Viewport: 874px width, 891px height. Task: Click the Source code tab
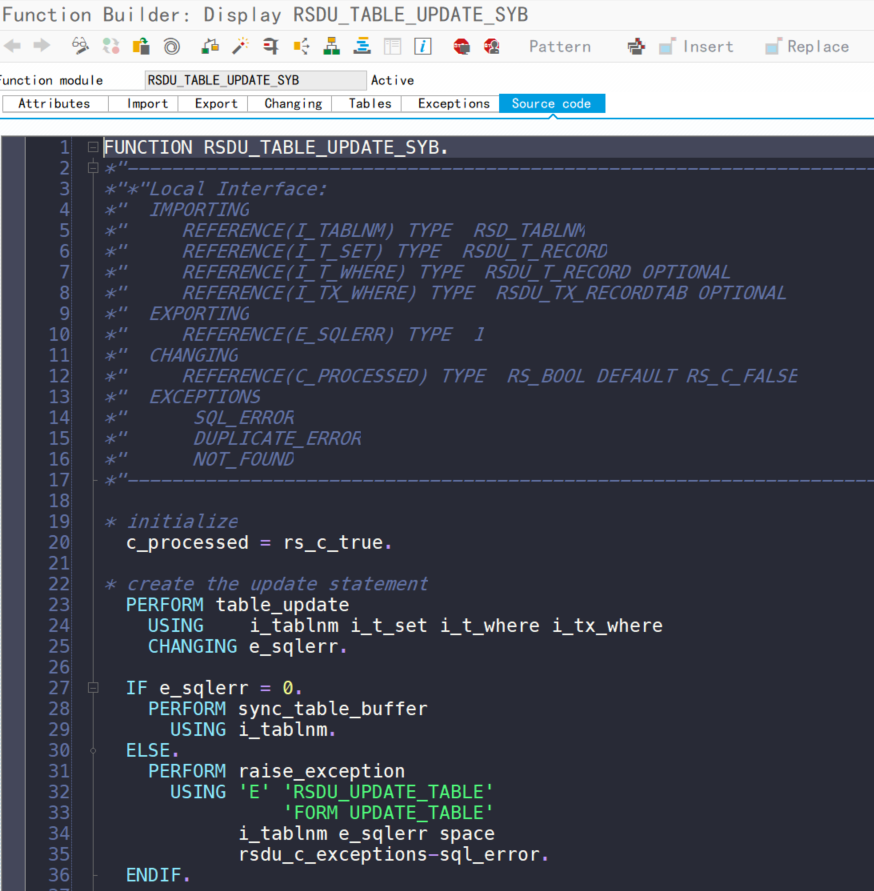(x=551, y=103)
